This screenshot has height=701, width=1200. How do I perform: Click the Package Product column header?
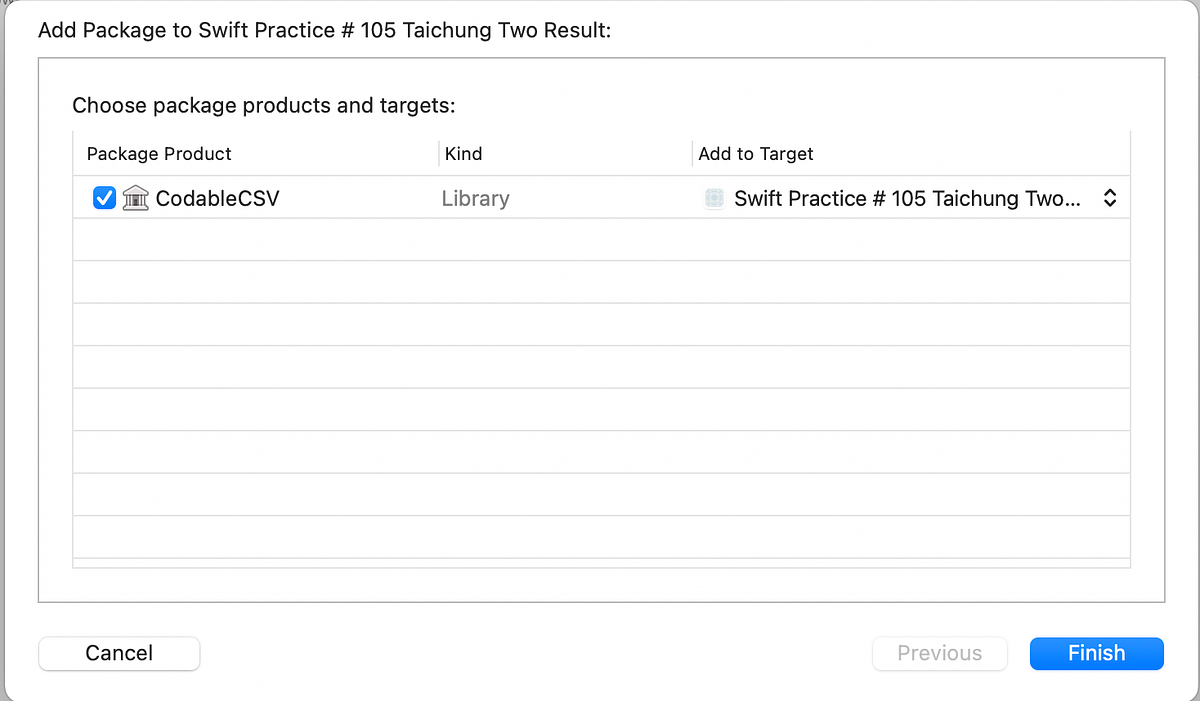(158, 154)
